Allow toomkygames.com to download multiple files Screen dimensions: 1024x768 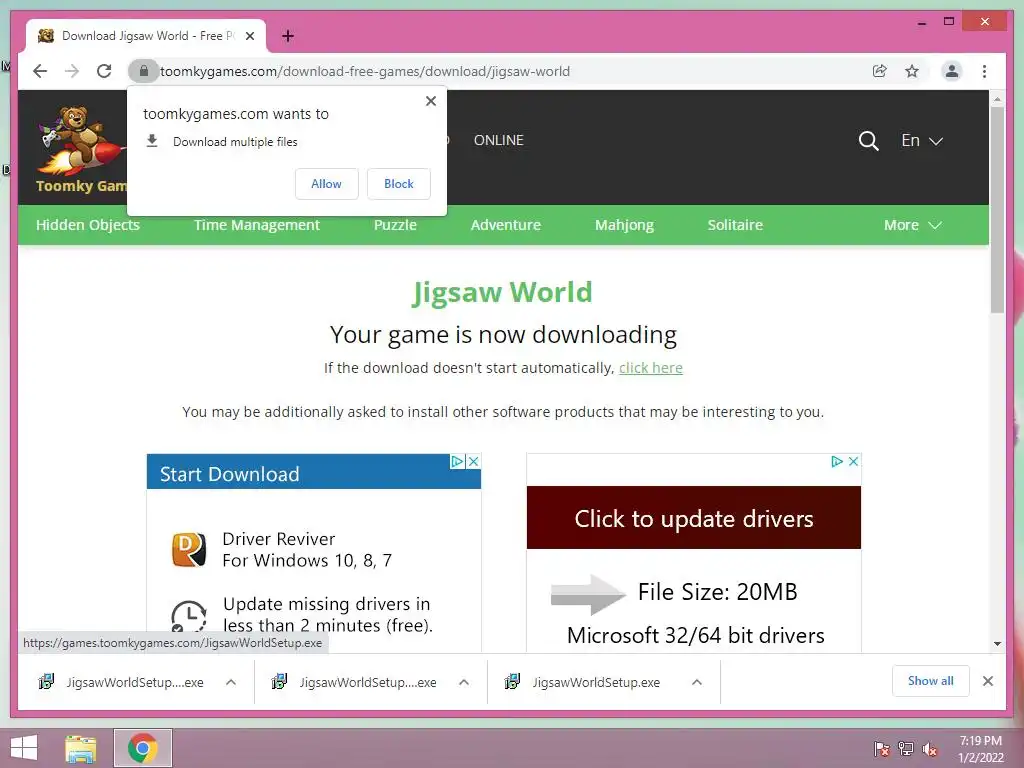(327, 184)
